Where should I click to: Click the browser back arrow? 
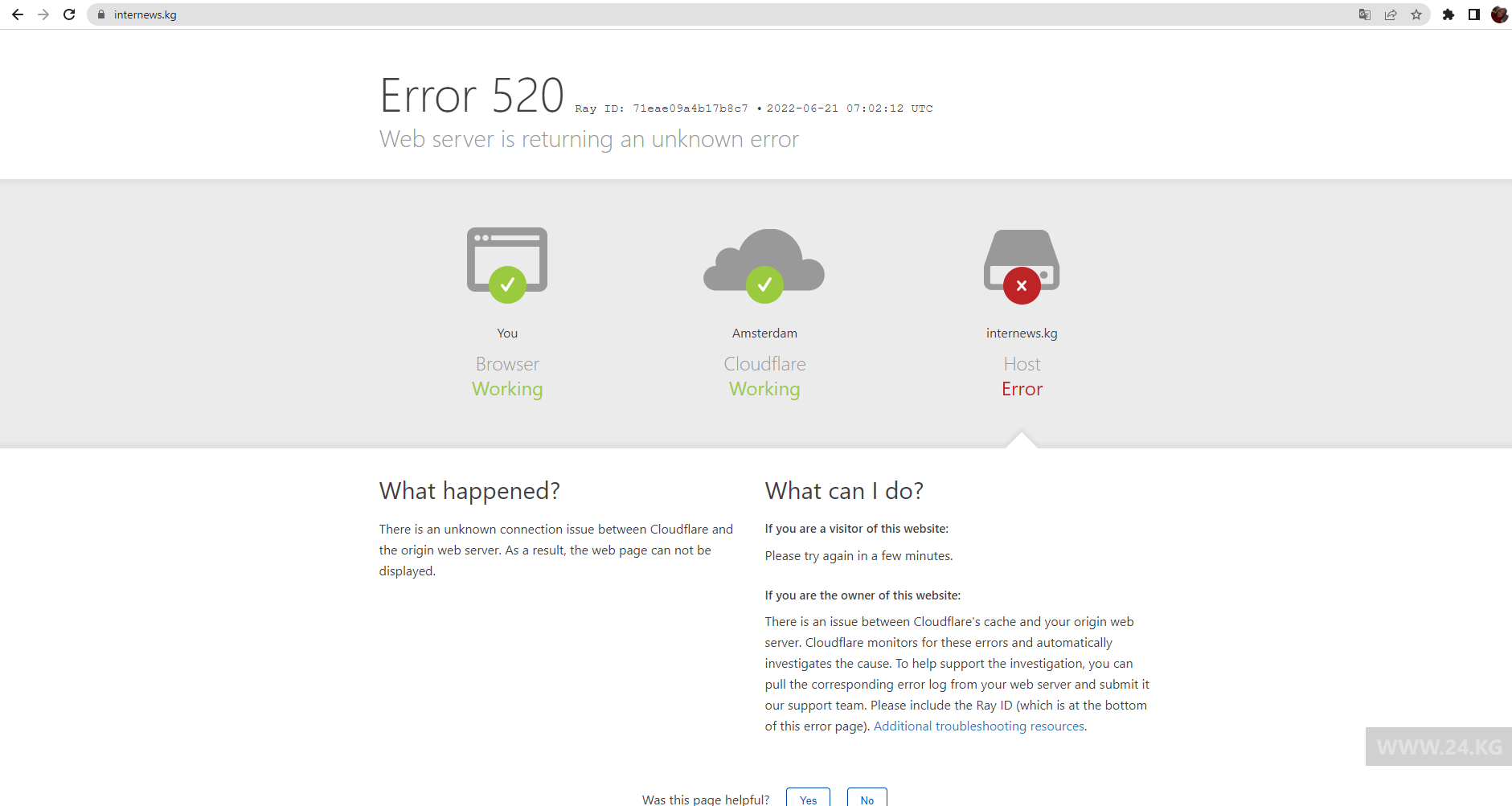(x=18, y=14)
